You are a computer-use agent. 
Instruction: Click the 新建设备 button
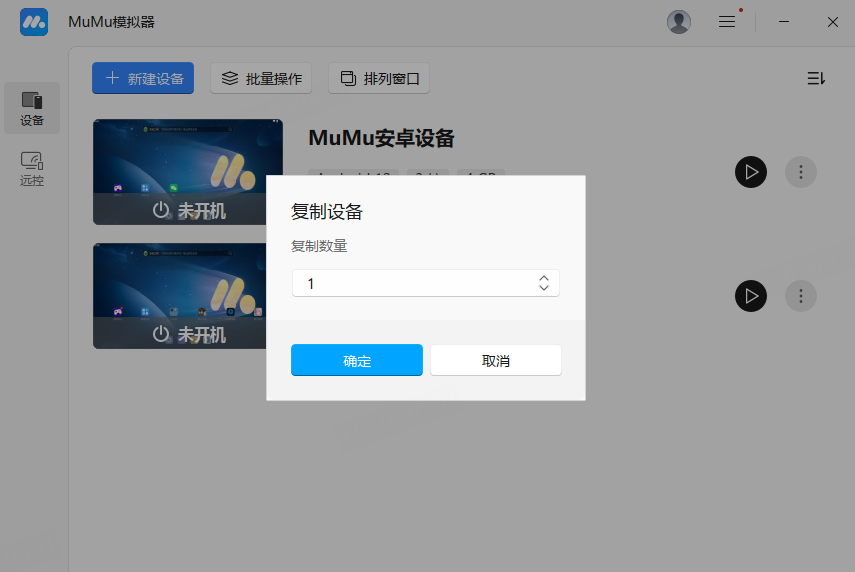click(143, 78)
